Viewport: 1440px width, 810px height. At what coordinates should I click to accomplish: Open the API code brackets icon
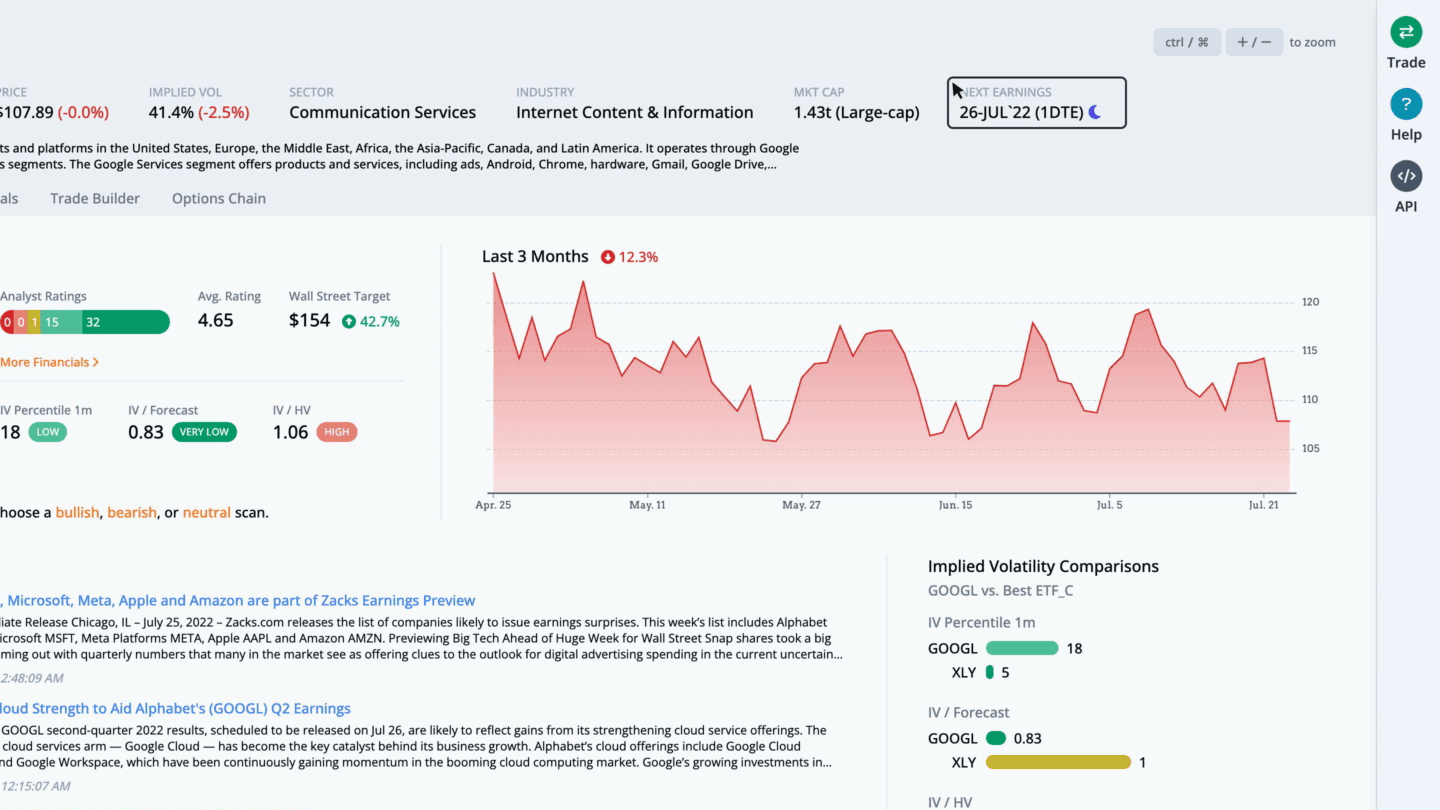point(1406,176)
